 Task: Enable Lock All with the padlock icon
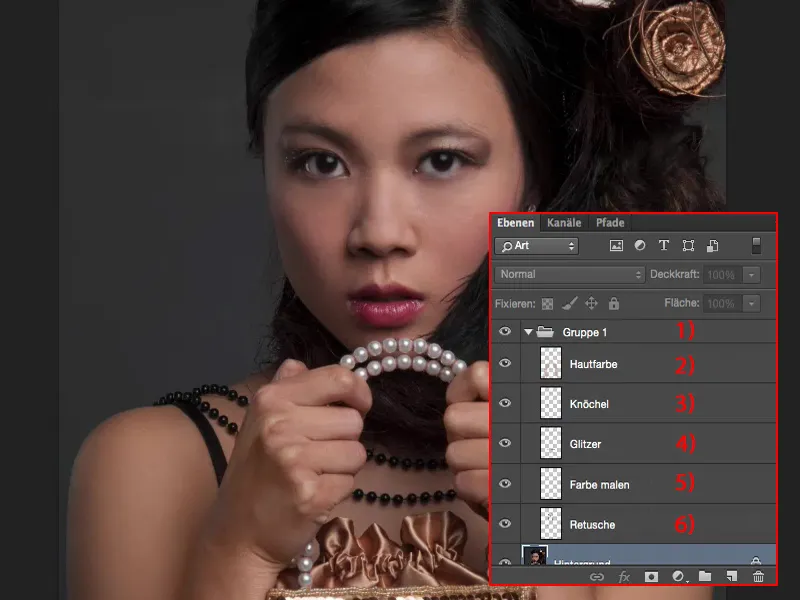[612, 301]
